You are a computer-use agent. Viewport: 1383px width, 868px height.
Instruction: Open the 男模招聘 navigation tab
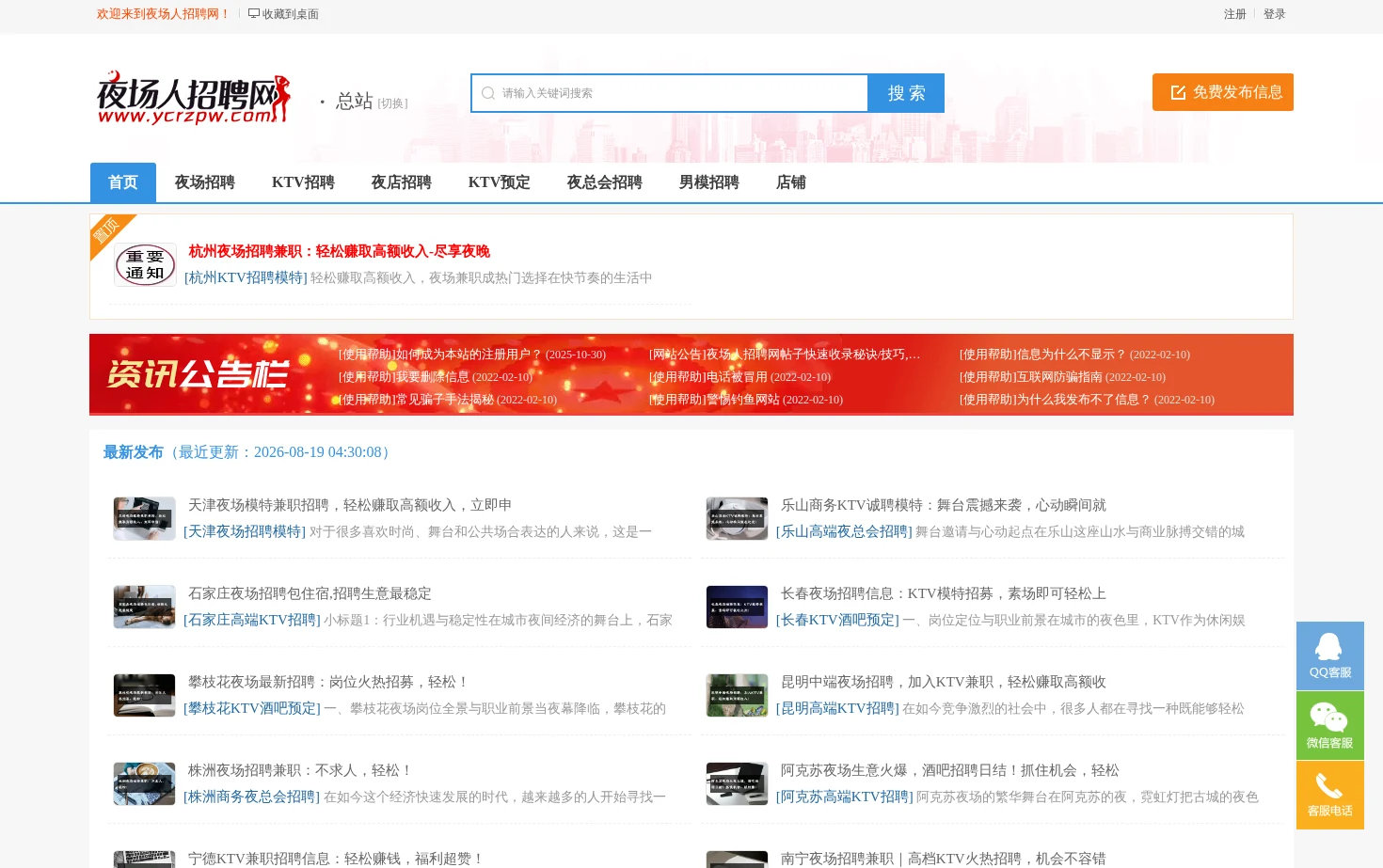click(x=709, y=182)
